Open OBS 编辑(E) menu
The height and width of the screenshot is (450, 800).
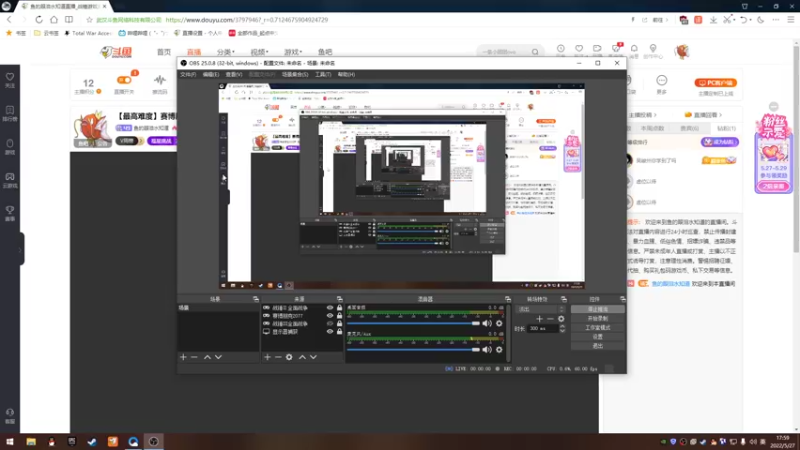tap(211, 74)
